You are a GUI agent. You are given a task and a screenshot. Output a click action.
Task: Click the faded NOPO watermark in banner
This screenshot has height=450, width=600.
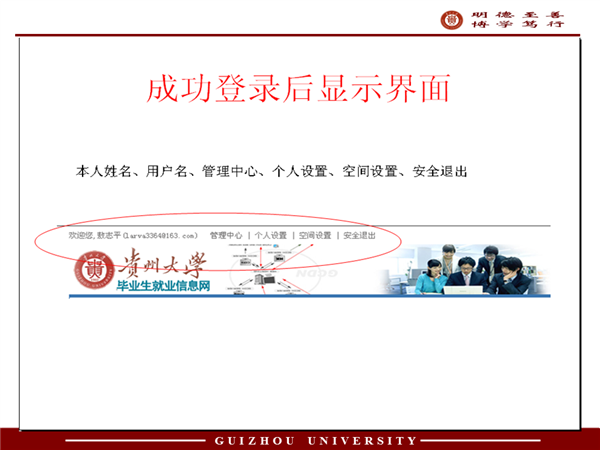pyautogui.click(x=319, y=268)
